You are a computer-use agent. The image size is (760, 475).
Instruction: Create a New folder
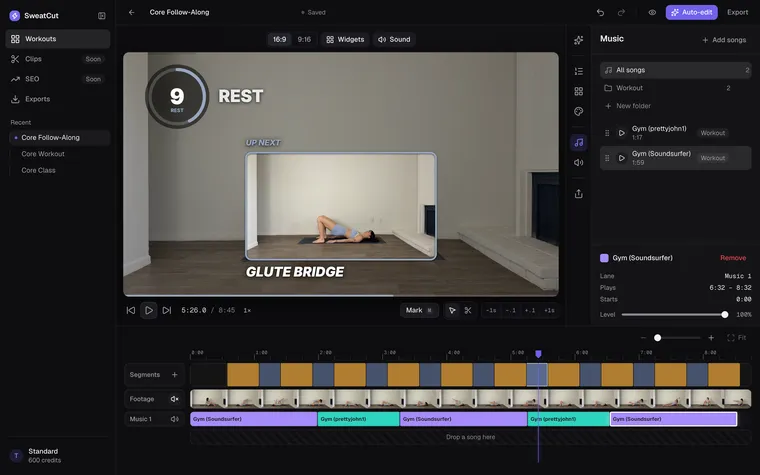click(628, 106)
